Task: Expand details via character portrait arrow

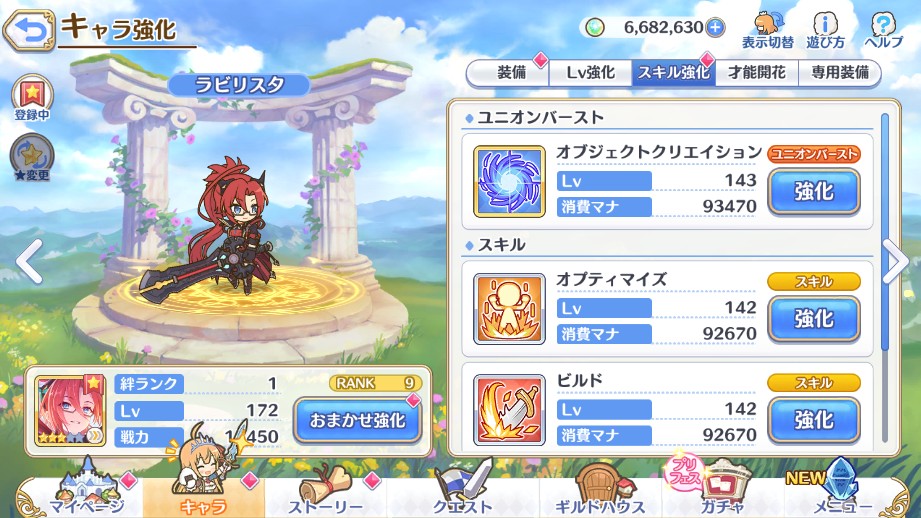Action: [x=95, y=436]
